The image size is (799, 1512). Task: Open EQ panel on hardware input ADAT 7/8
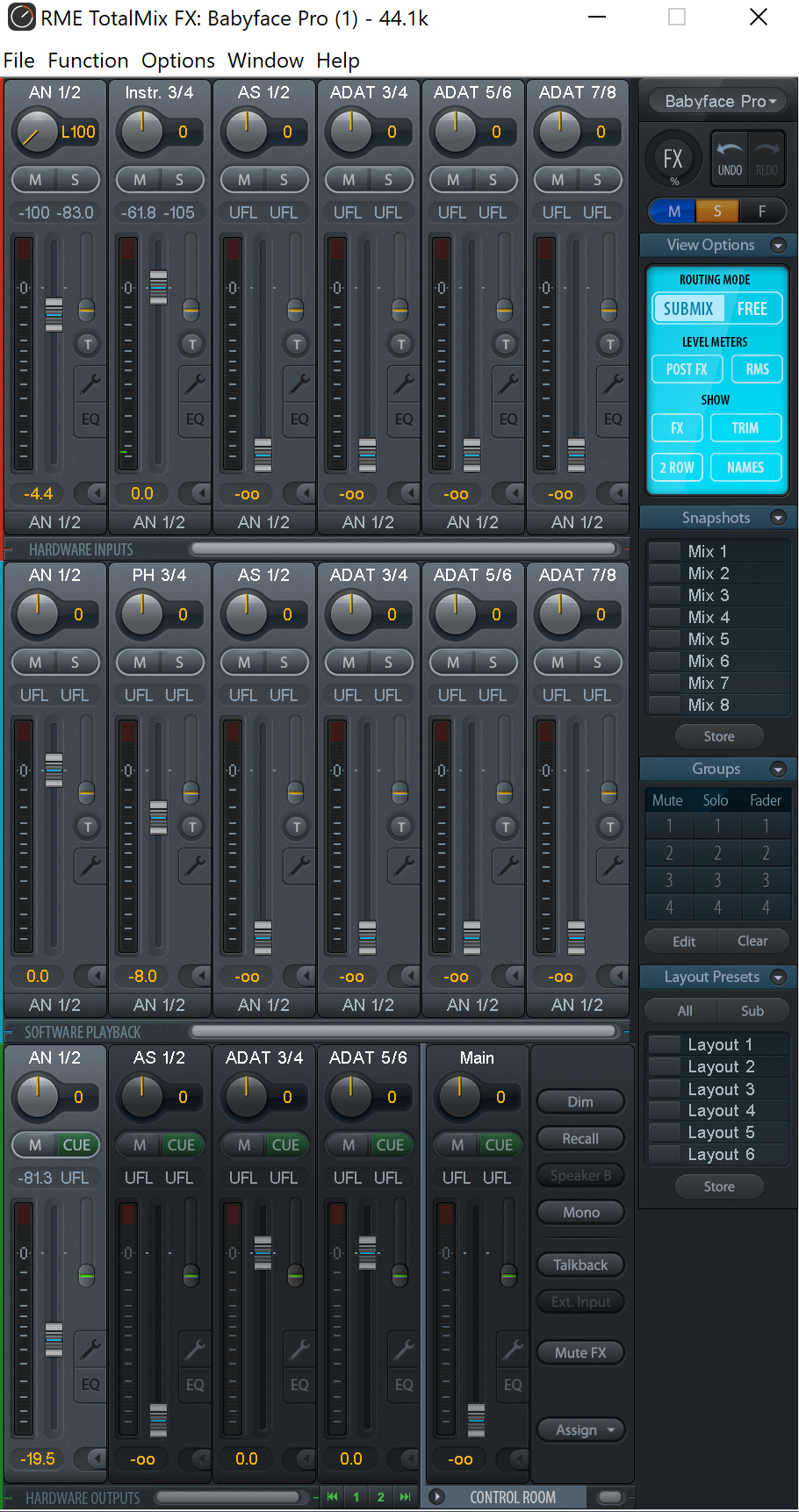pos(613,419)
